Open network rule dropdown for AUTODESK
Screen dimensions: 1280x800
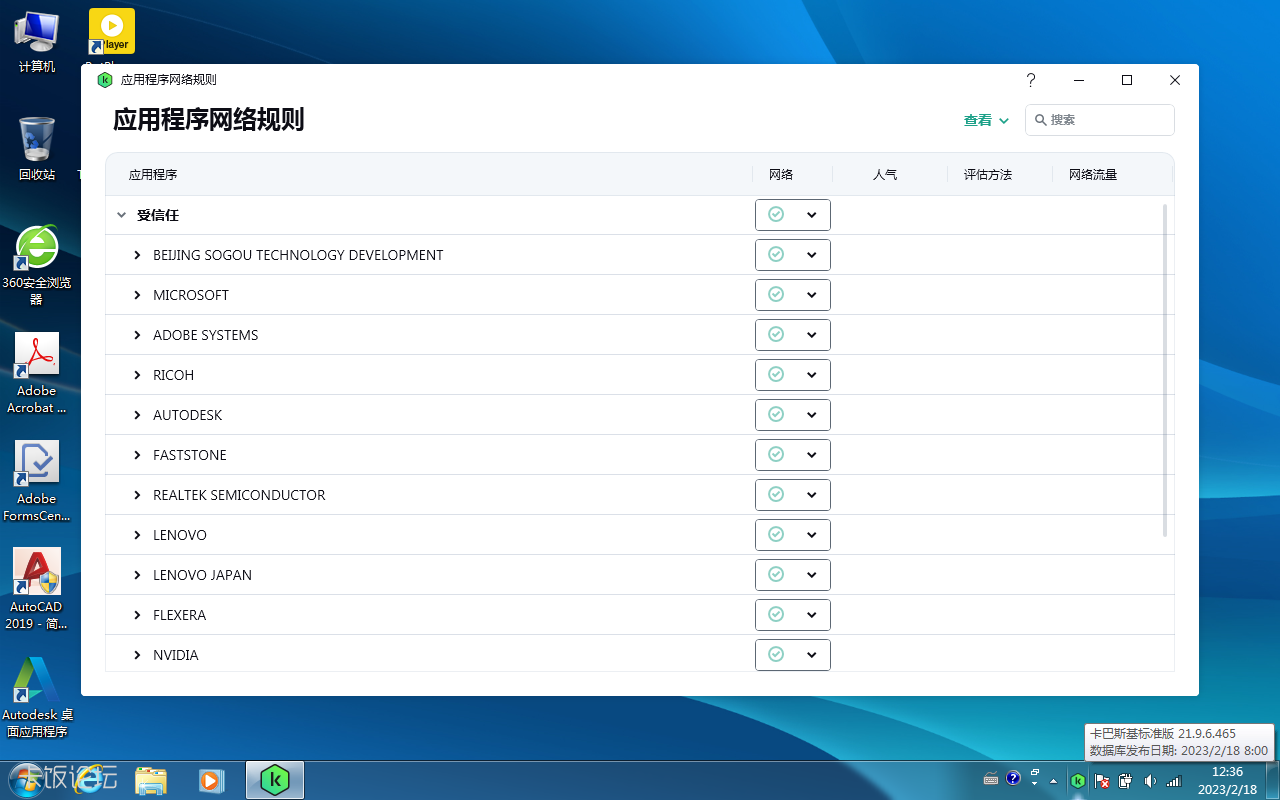click(793, 415)
